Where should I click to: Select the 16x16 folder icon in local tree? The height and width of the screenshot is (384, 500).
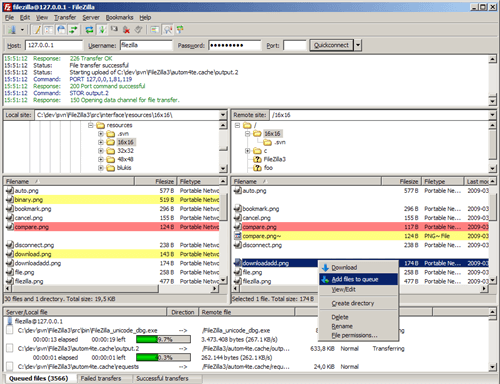[111, 142]
